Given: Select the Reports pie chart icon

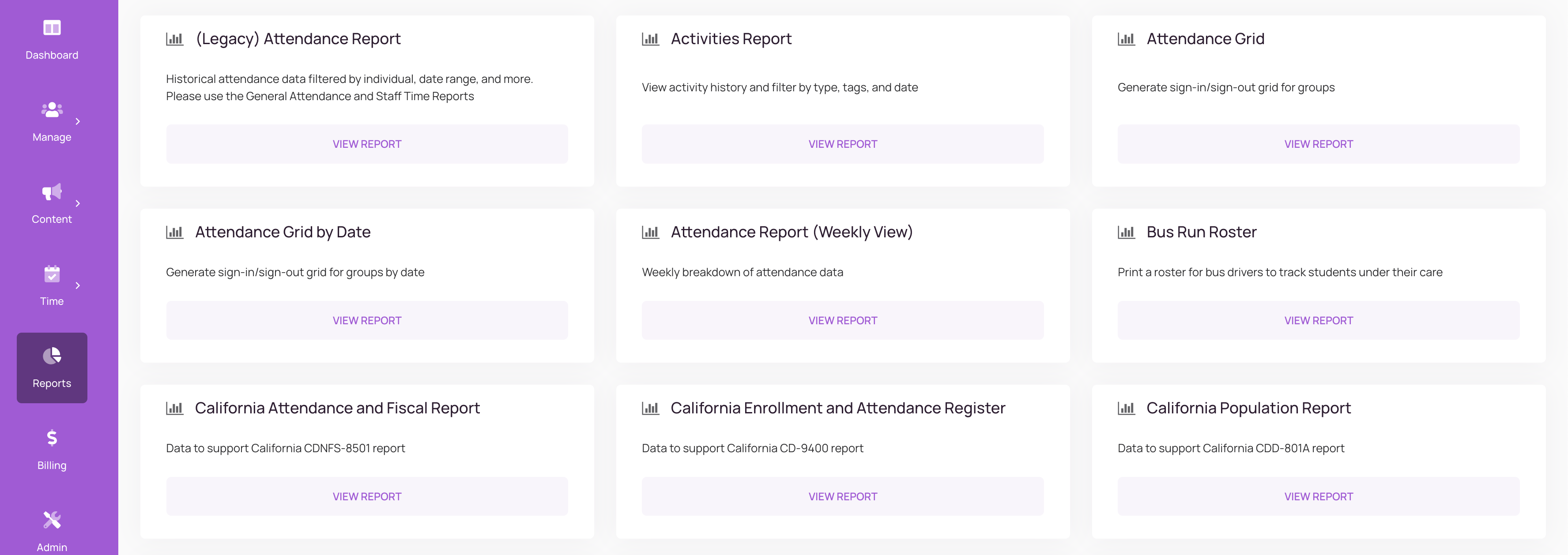Looking at the screenshot, I should click(52, 356).
